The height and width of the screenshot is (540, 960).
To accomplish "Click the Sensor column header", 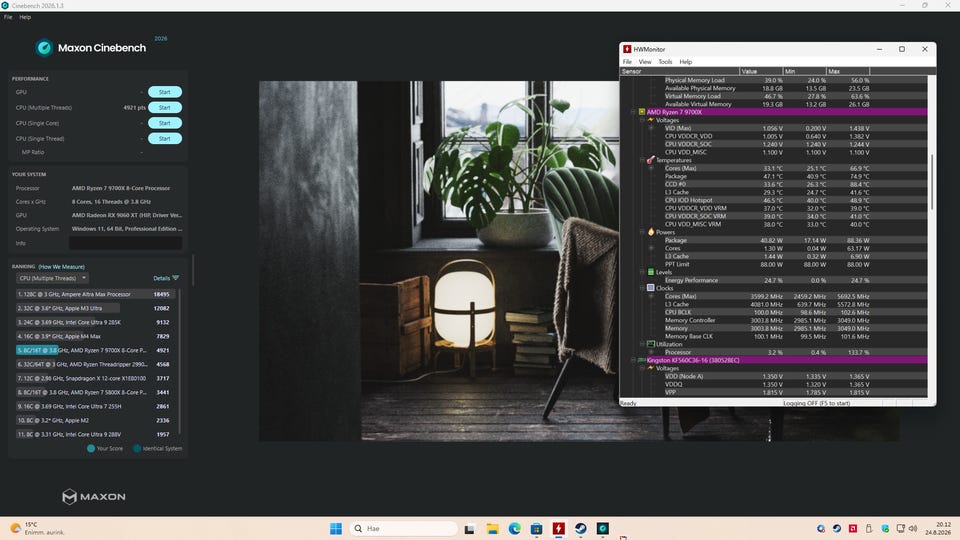I will [x=680, y=71].
